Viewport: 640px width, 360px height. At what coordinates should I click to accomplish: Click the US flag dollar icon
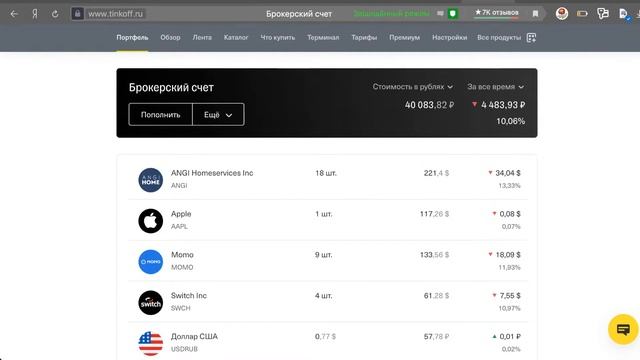pos(151,343)
